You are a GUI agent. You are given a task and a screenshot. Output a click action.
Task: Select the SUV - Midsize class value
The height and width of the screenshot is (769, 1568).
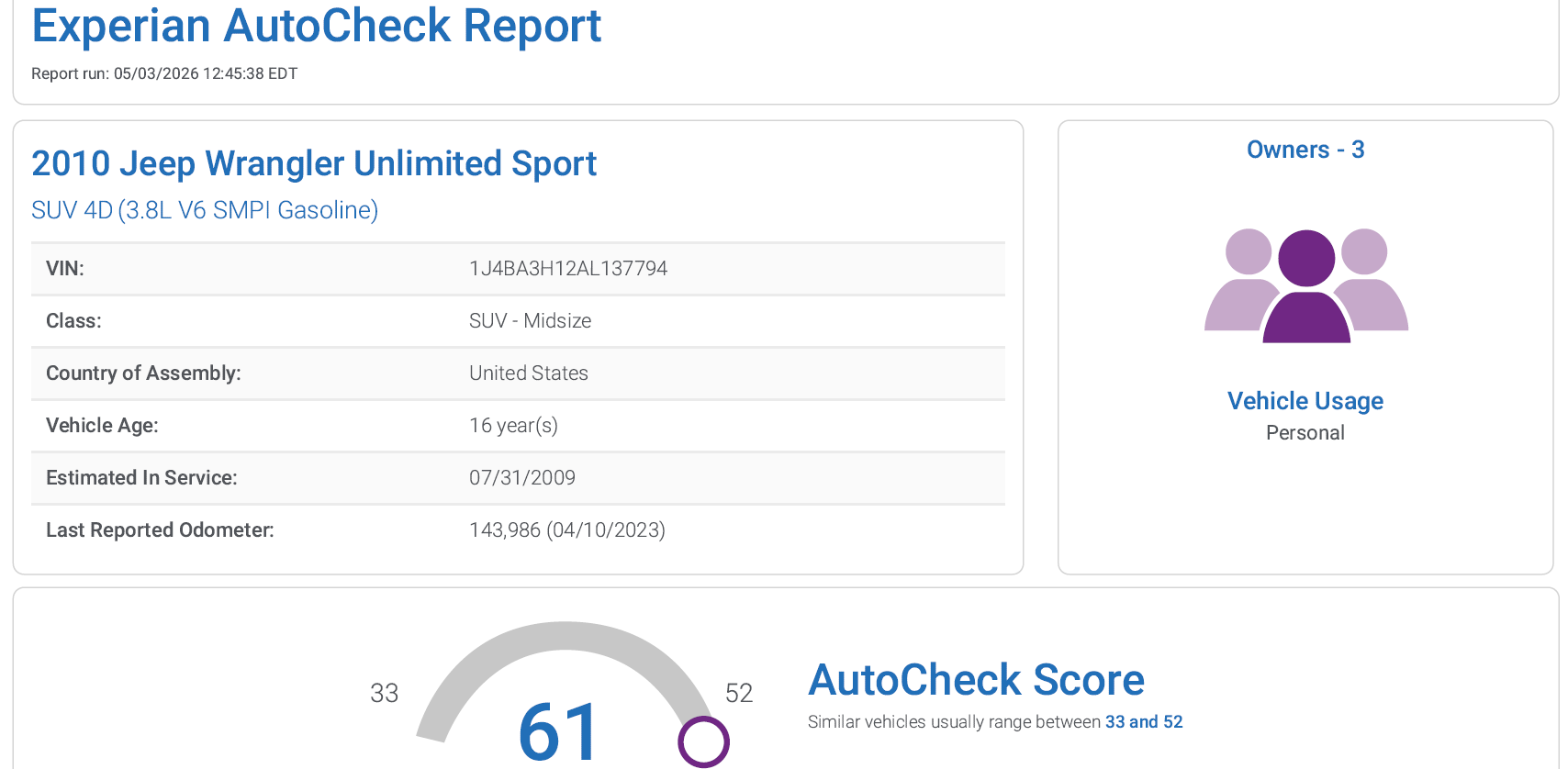530,321
